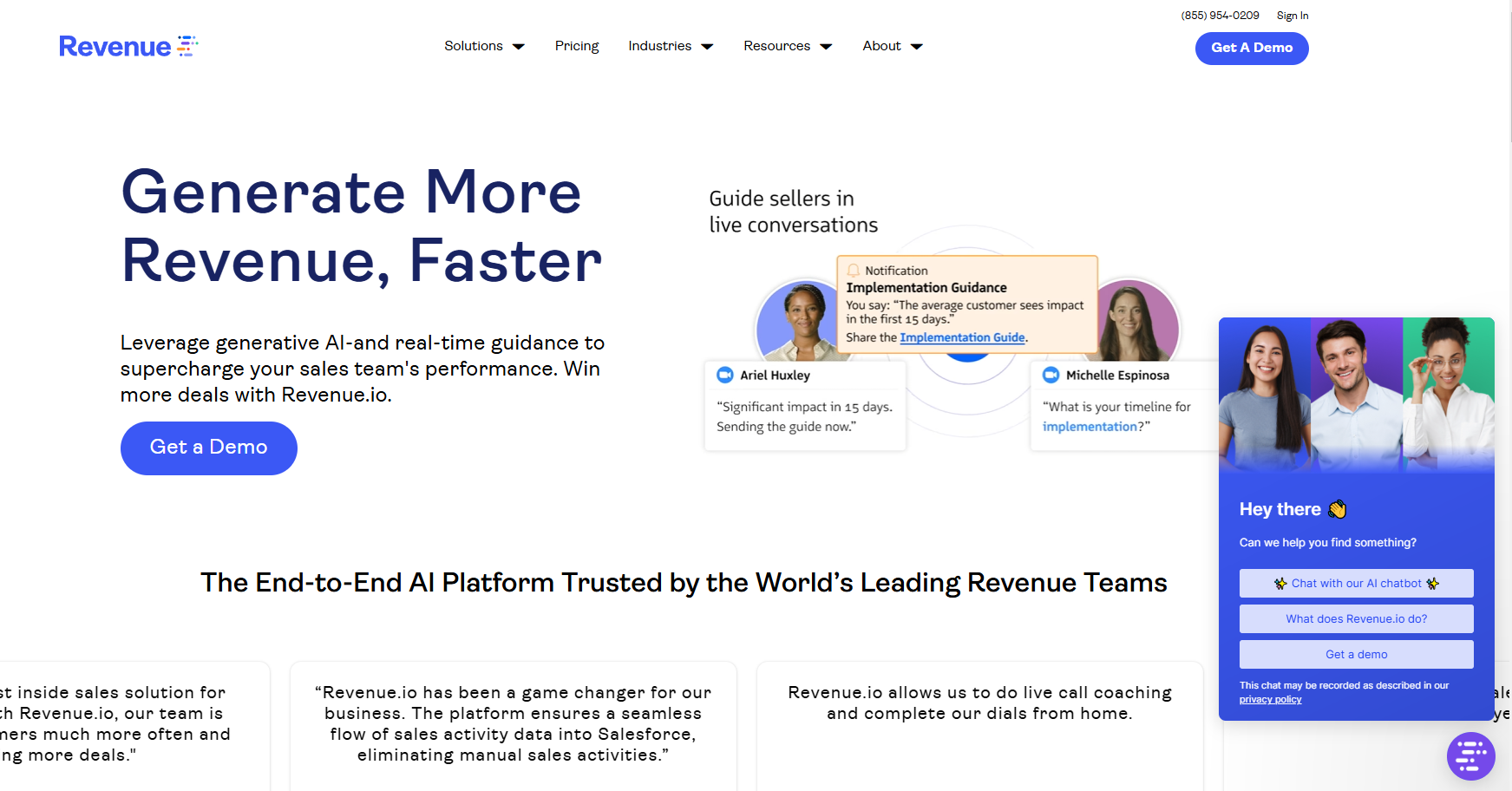Click a sparkle icon on the AI chatbot button
The height and width of the screenshot is (791, 1512).
tap(1281, 583)
